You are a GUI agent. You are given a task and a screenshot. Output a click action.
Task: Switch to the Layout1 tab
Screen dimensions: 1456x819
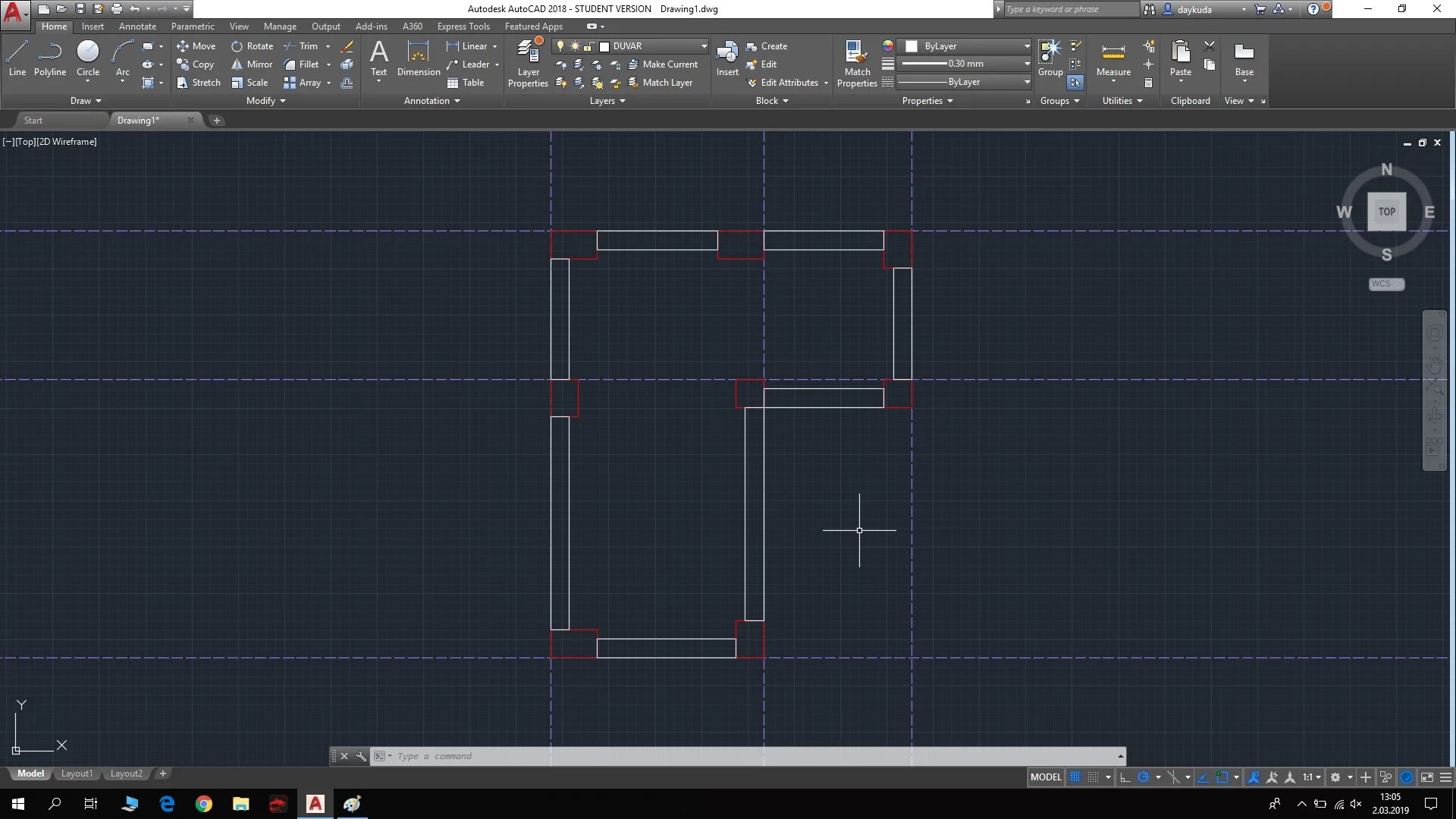tap(77, 773)
